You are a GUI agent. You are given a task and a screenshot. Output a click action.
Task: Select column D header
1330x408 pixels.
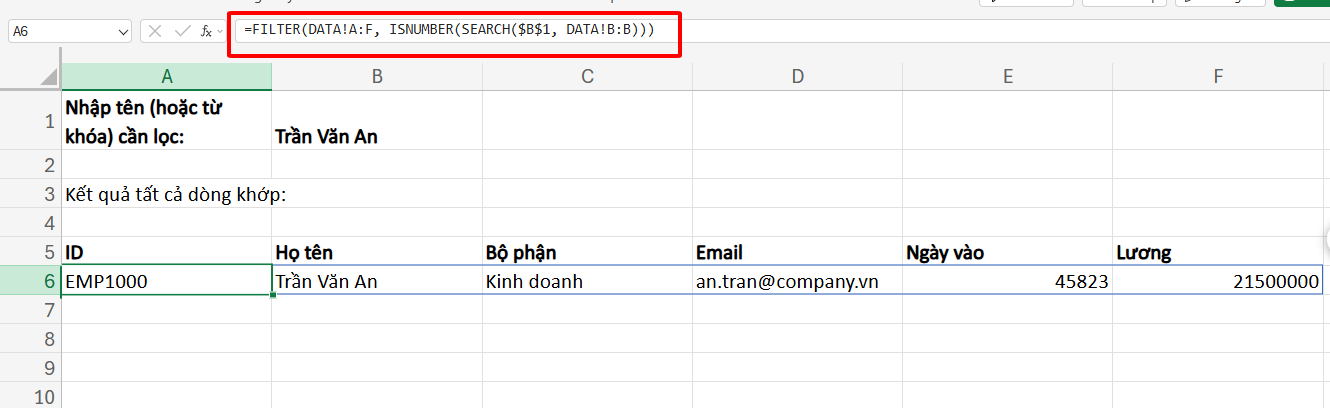tap(797, 77)
